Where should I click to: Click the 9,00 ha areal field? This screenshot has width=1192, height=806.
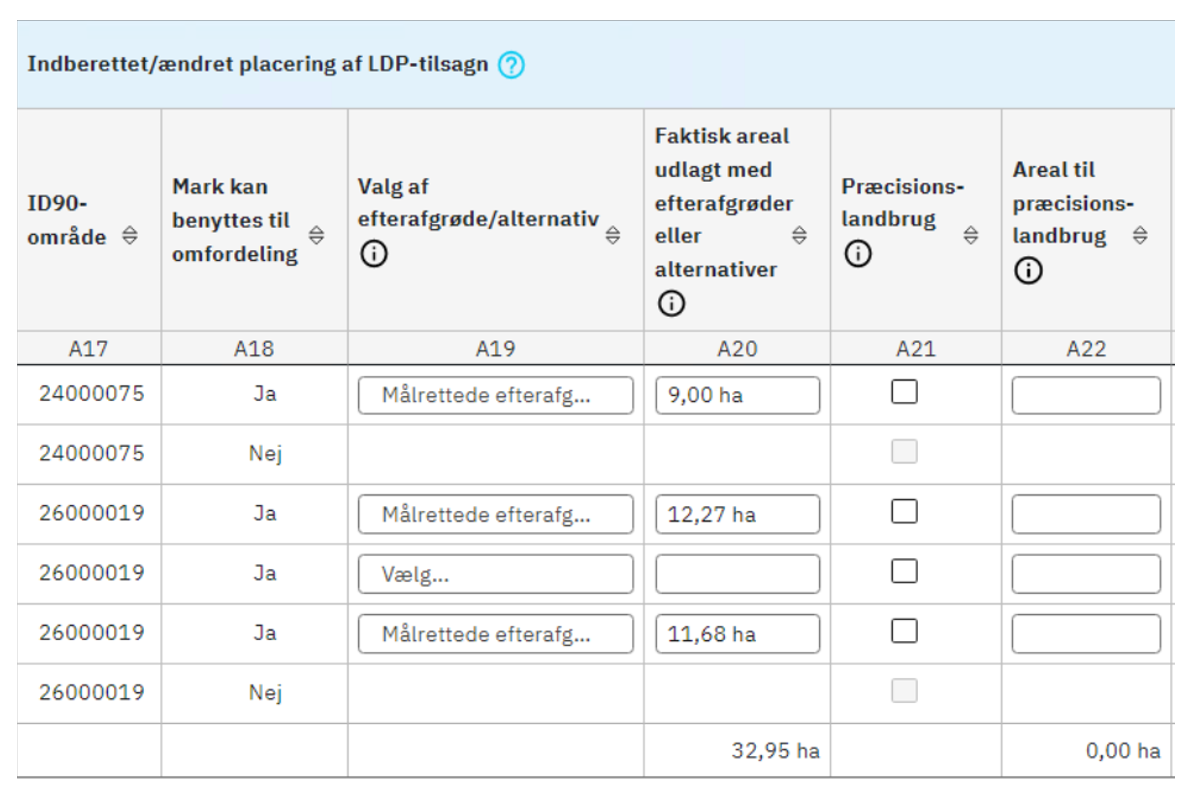737,394
